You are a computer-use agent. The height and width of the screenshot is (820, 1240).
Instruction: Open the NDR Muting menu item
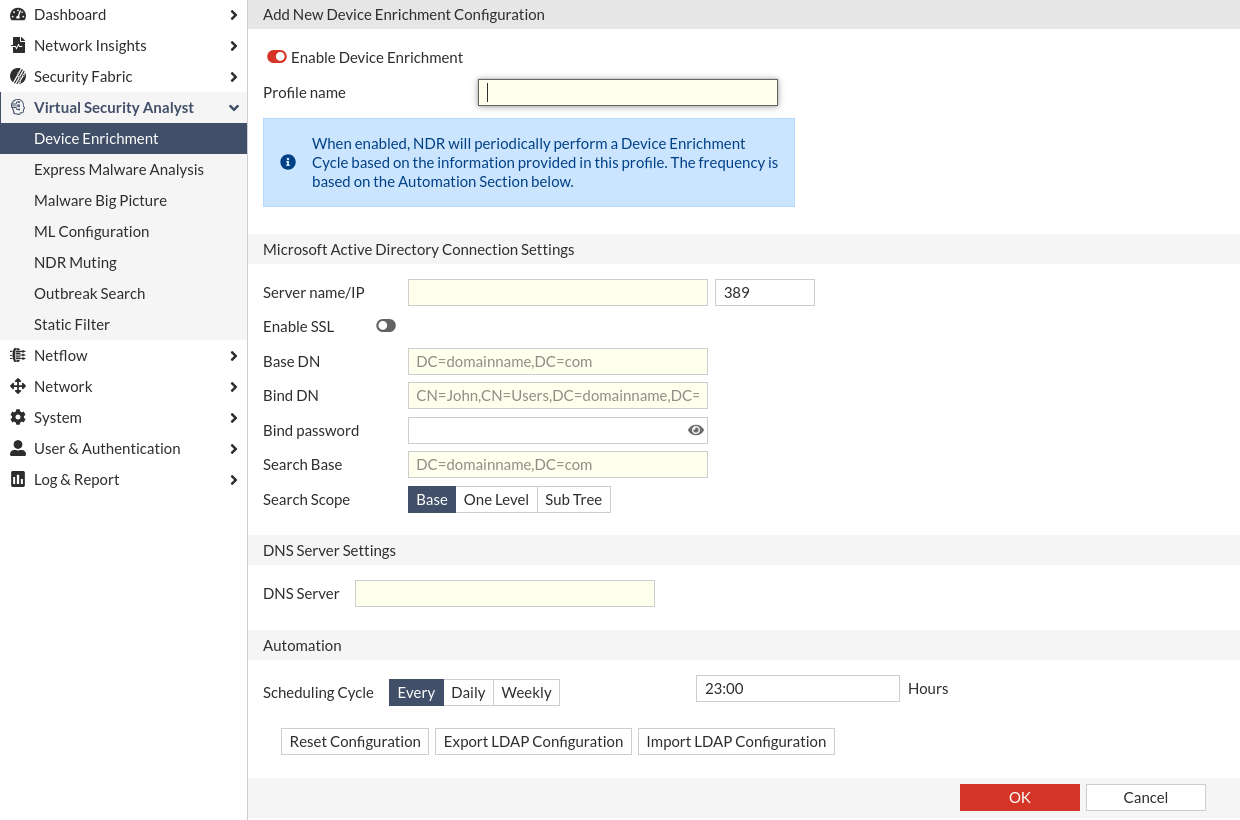coord(75,263)
